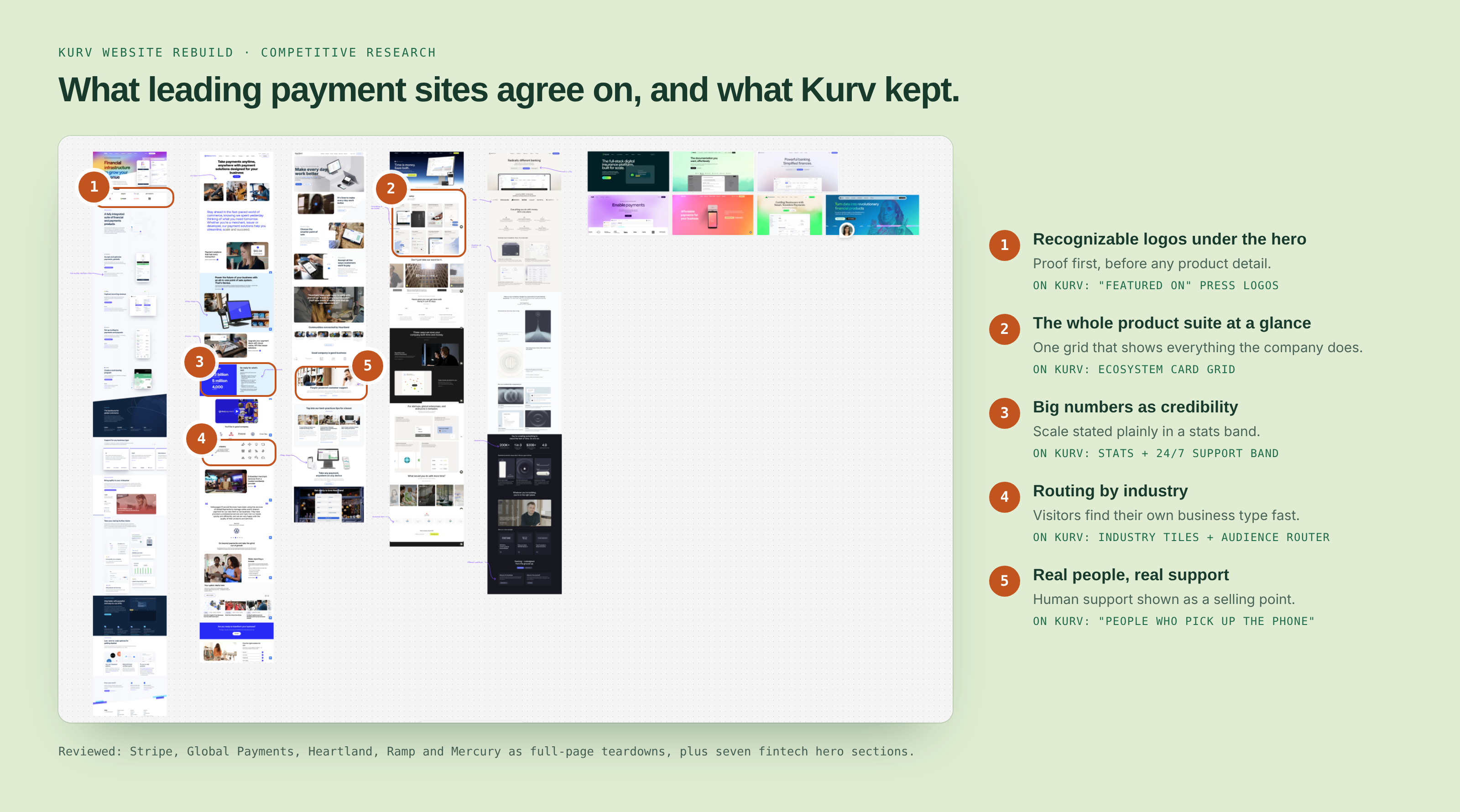The width and height of the screenshot is (1460, 812).
Task: Click the purple "Enable payments" hero thumbnail
Action: 628,215
